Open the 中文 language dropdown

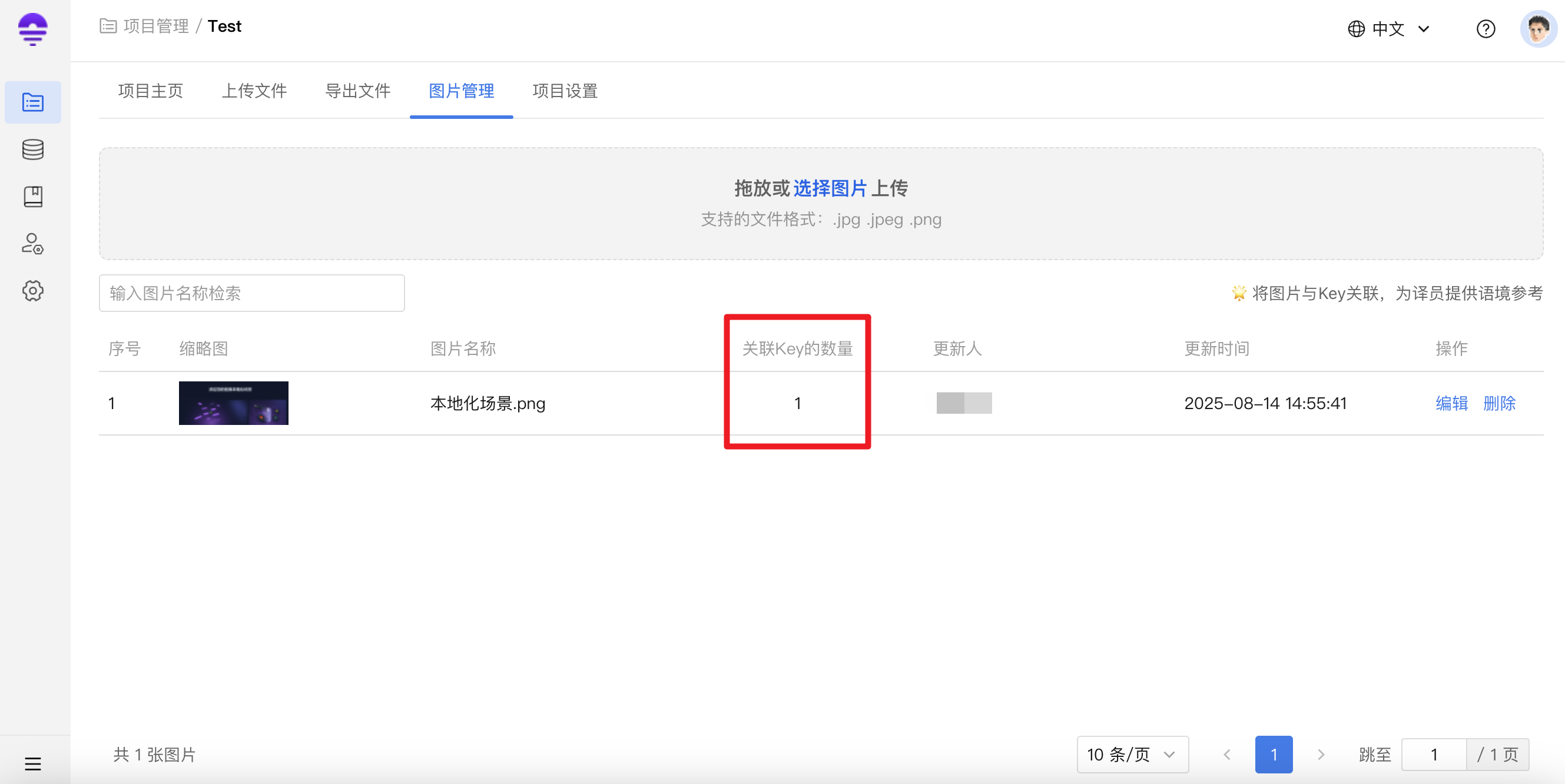point(1388,28)
